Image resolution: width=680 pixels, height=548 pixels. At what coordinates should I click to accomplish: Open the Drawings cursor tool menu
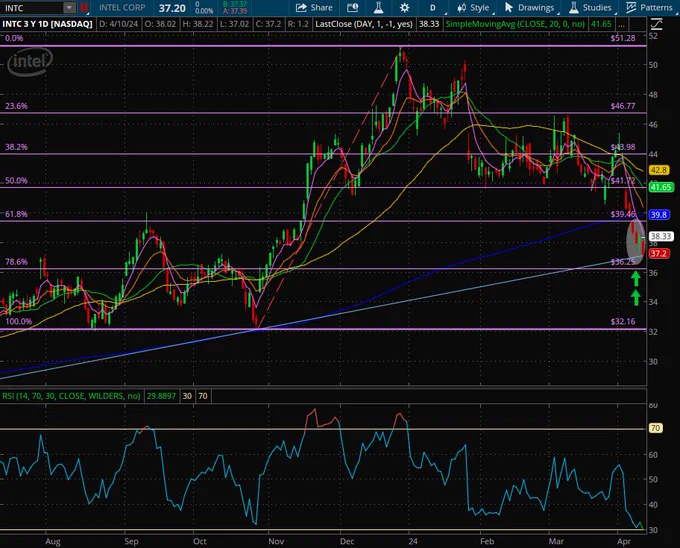click(529, 8)
